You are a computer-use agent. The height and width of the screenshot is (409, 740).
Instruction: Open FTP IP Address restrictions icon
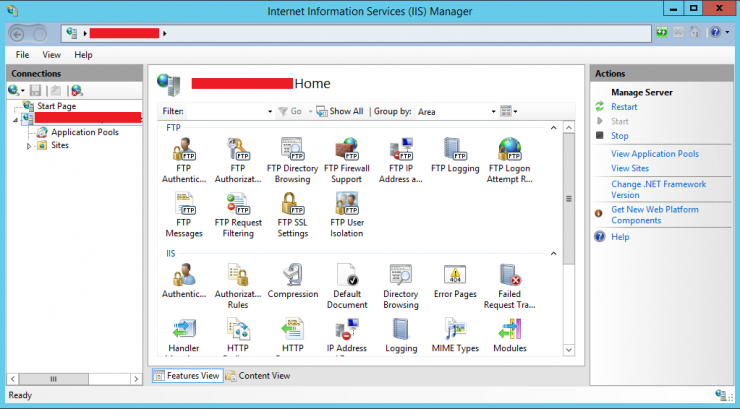[401, 160]
